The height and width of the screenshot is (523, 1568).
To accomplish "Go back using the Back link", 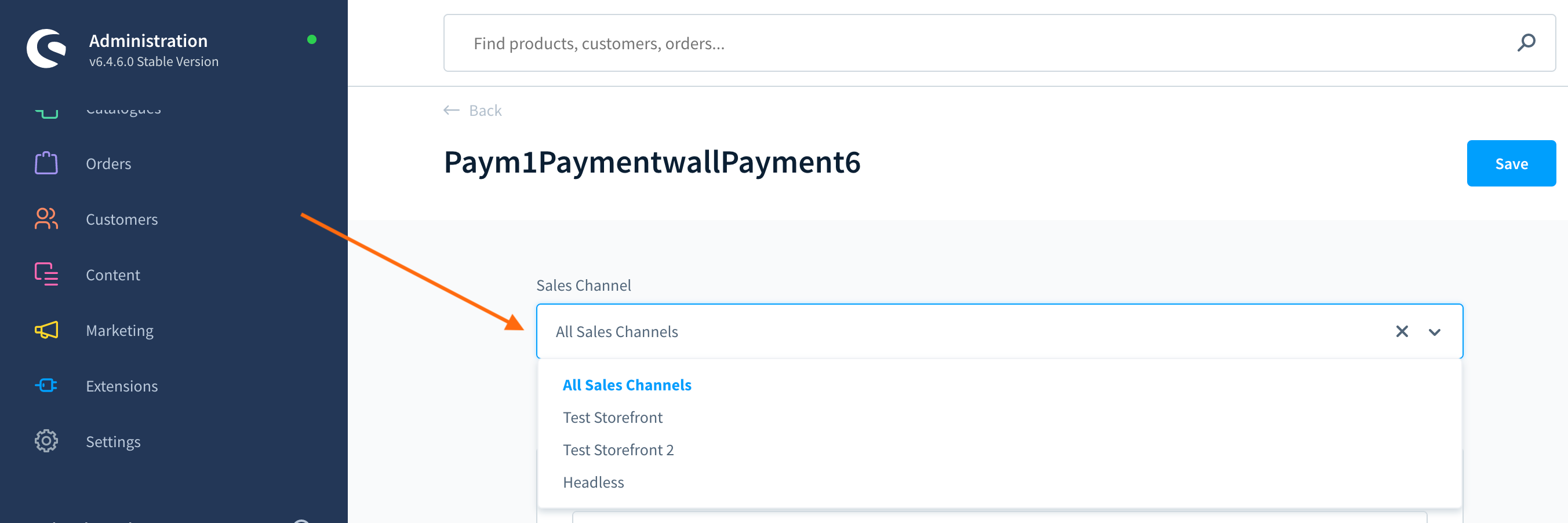I will (x=472, y=111).
